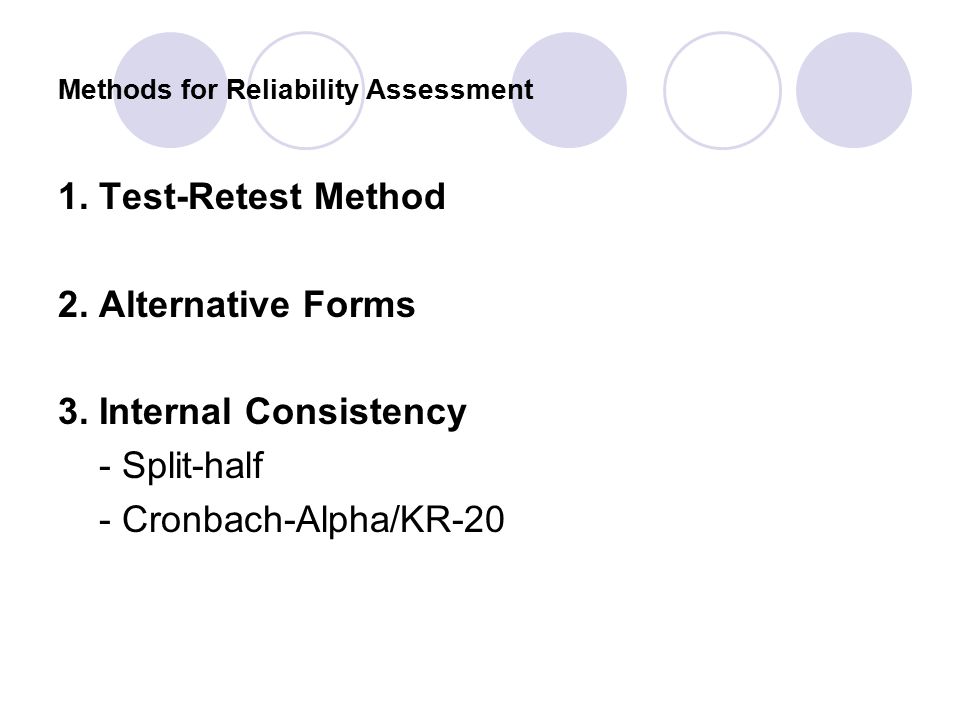The height and width of the screenshot is (720, 960).
Task: Click the rightmost filled lavender circle
Action: point(853,90)
